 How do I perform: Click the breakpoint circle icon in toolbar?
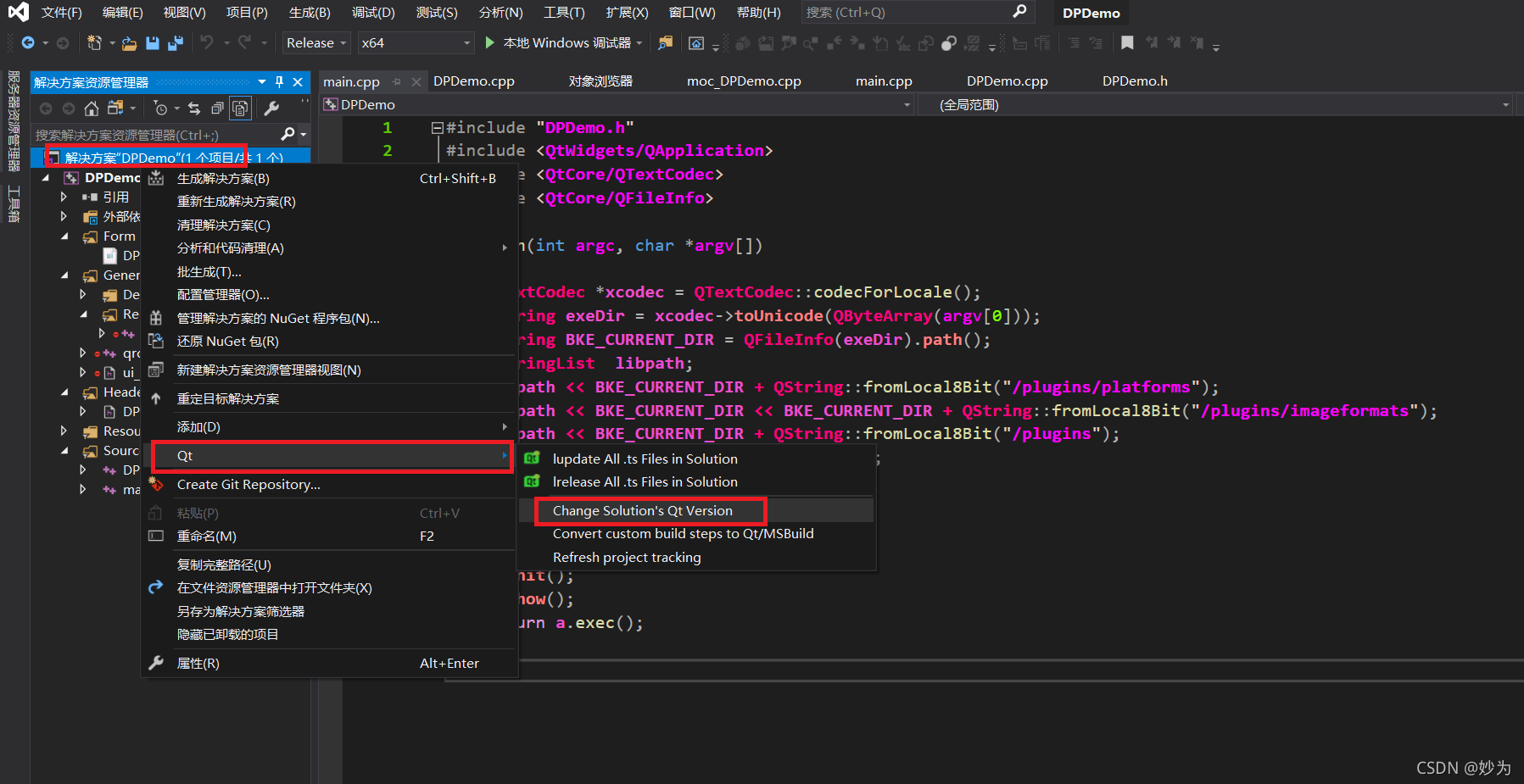[949, 42]
